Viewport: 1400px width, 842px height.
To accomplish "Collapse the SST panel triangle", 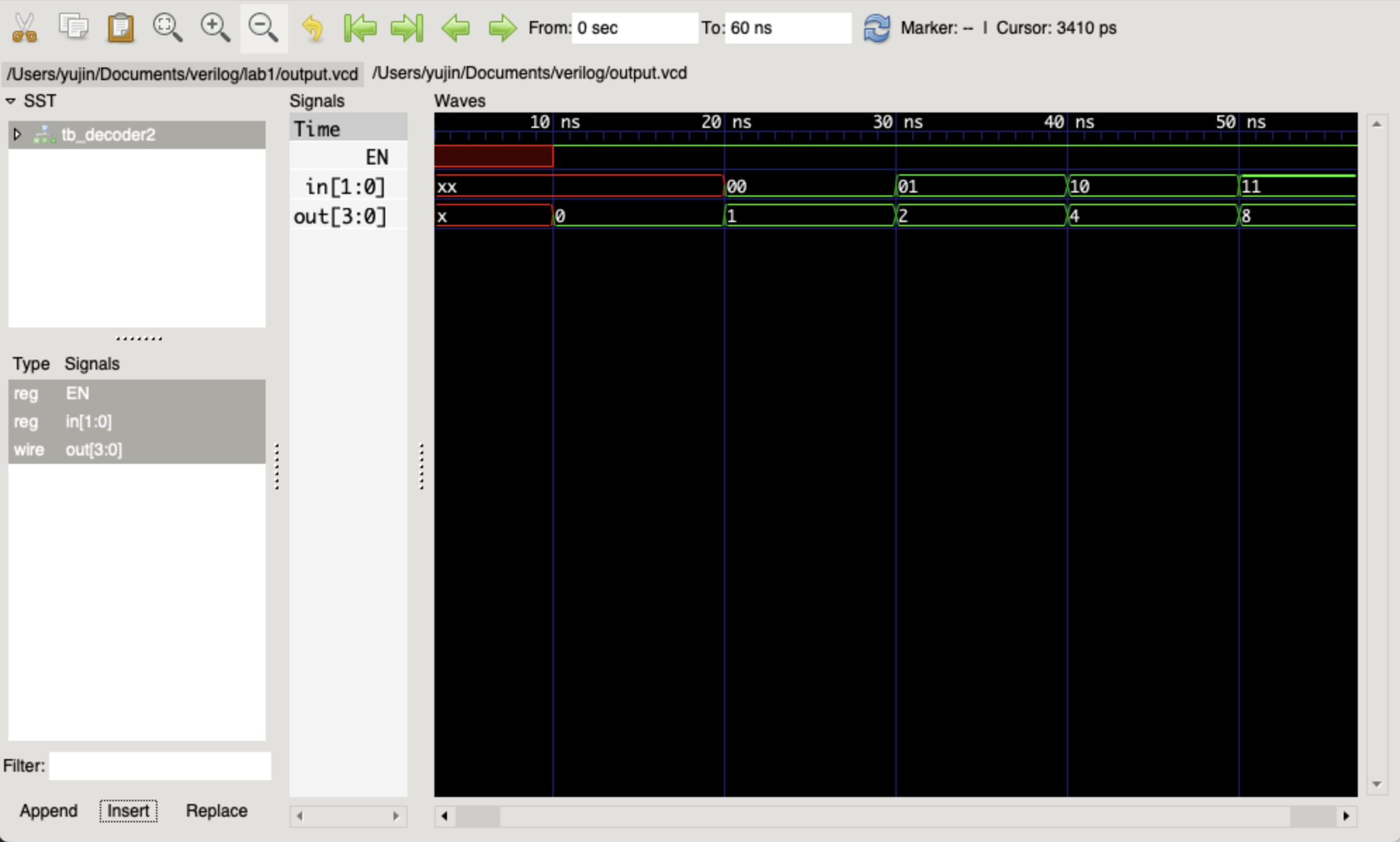I will tap(11, 101).
